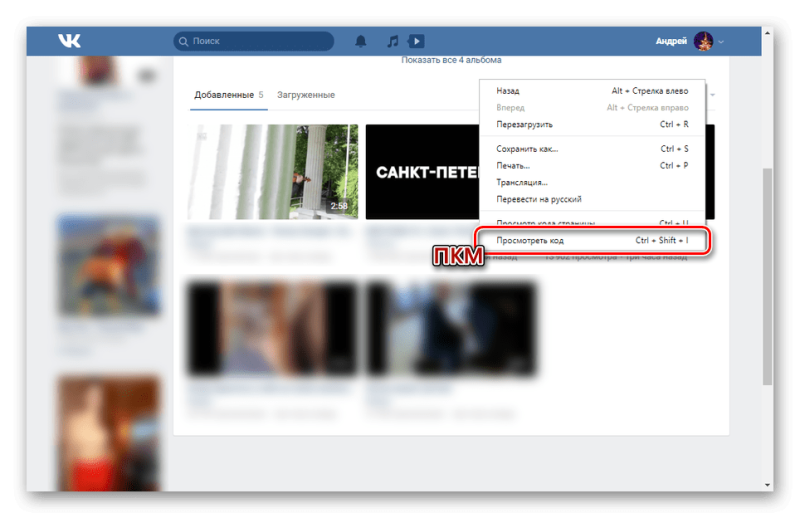
Task: Choose Перезагрузить in context menu
Action: pyautogui.click(x=592, y=125)
